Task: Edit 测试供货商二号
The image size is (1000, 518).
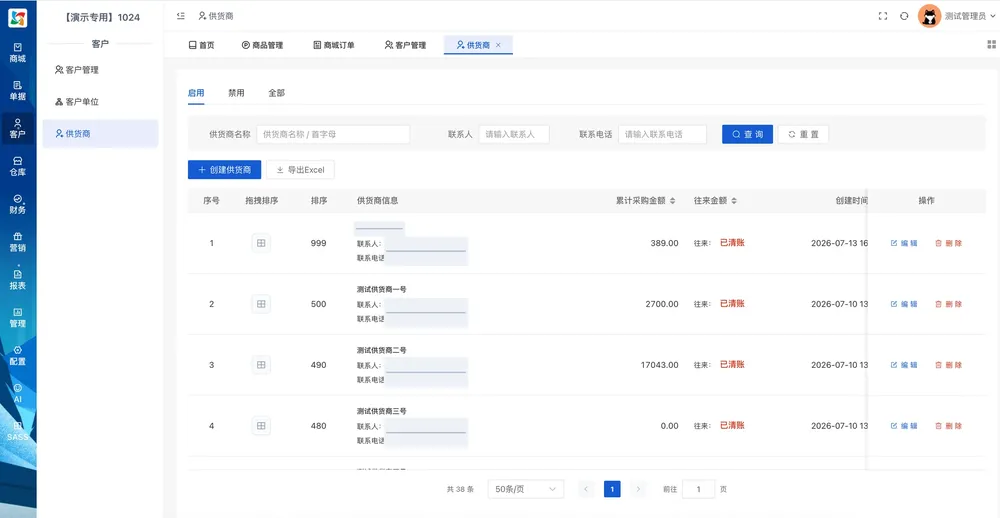Action: click(904, 365)
